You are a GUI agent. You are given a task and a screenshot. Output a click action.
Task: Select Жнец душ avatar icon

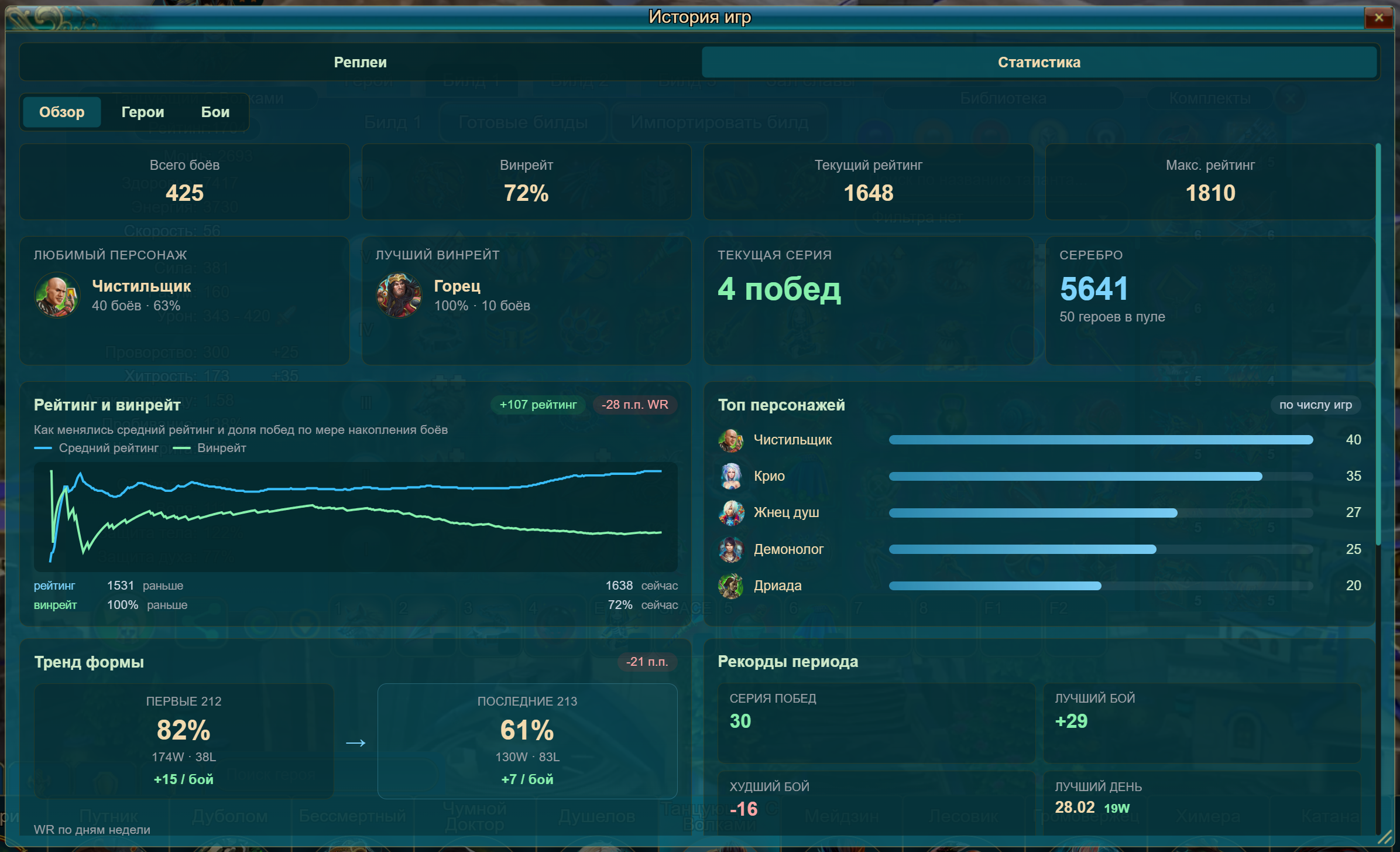click(x=730, y=513)
